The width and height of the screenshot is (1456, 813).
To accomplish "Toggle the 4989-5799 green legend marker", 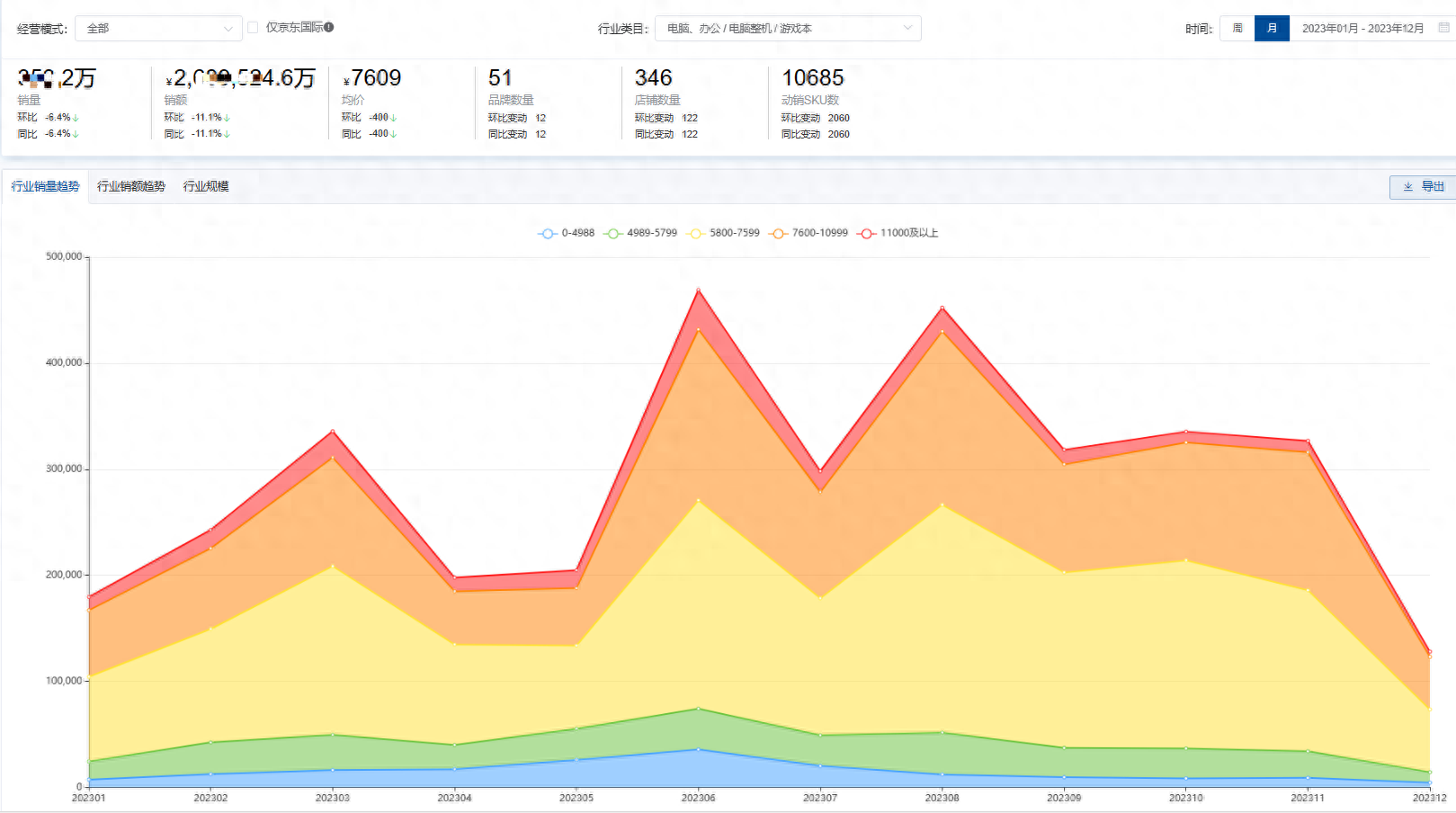I will pos(612,233).
